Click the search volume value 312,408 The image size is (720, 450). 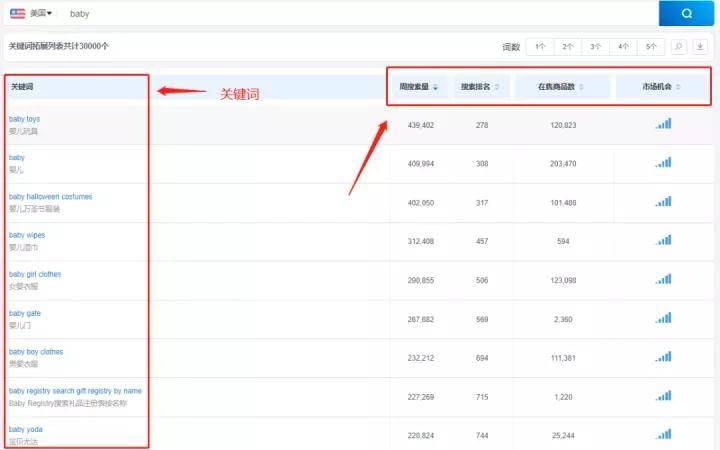(421, 242)
